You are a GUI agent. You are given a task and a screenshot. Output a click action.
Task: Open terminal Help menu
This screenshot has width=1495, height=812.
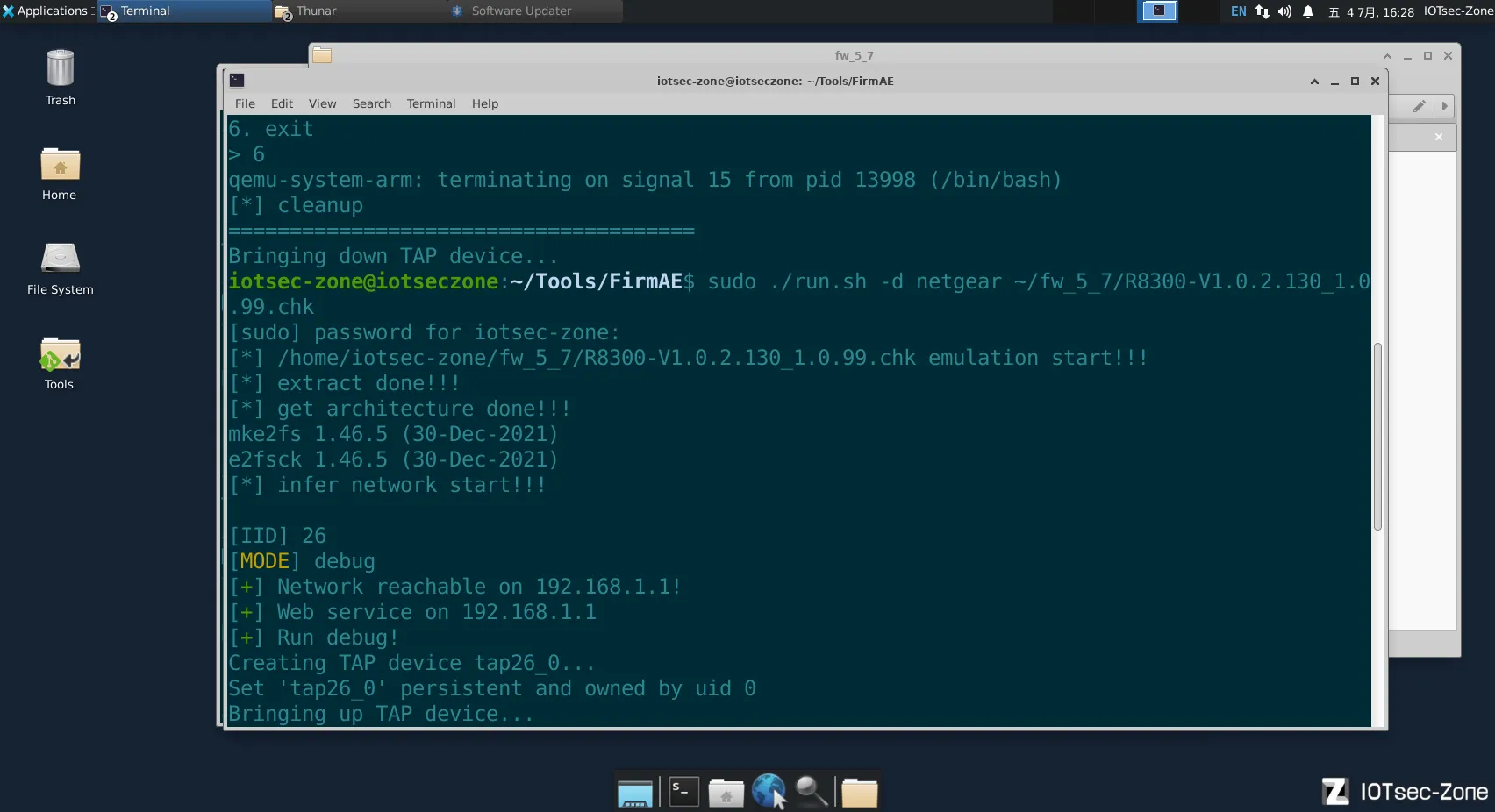pyautogui.click(x=484, y=103)
